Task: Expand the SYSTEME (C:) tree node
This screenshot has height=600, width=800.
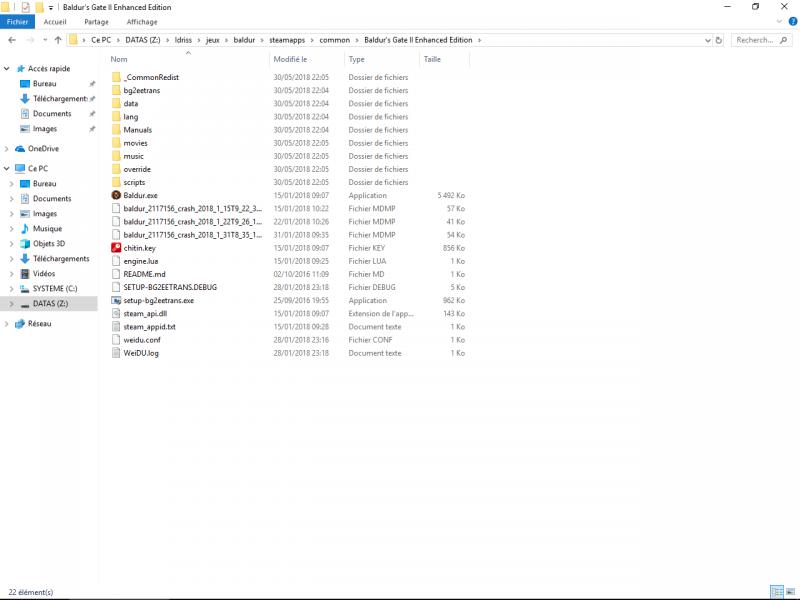Action: pyautogui.click(x=12, y=288)
